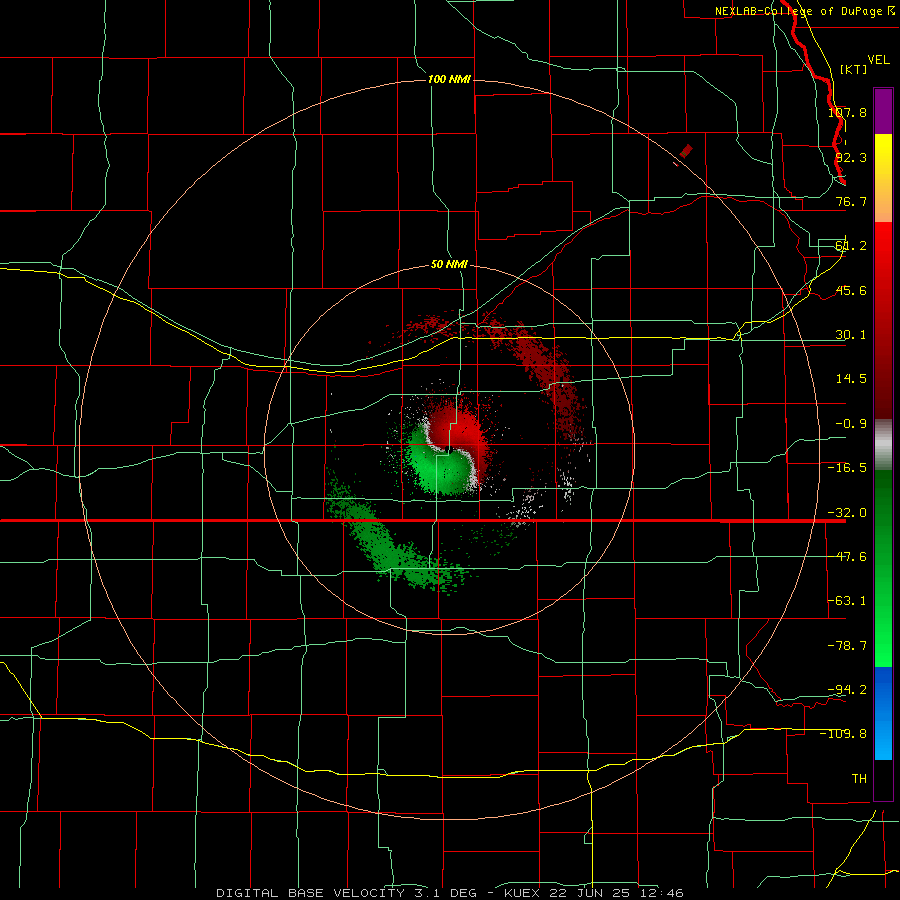
Task: Click the -78.7 velocity scale value
Action: click(x=847, y=646)
